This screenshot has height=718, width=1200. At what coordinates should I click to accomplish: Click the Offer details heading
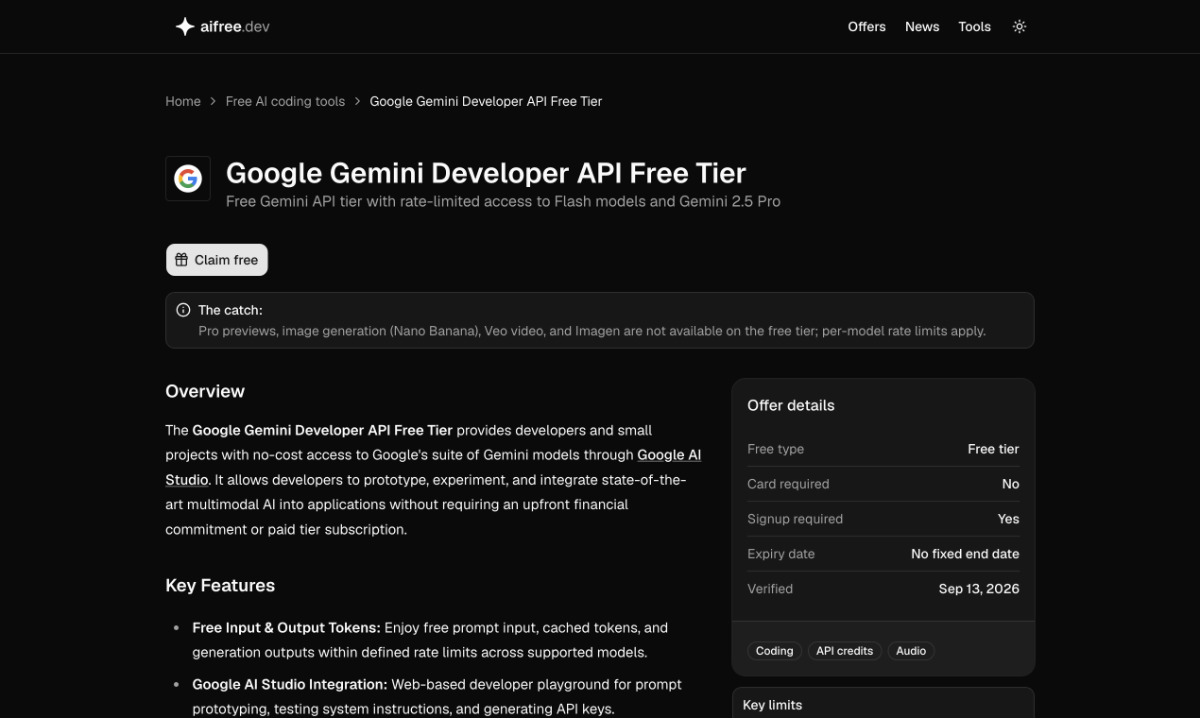coord(791,405)
